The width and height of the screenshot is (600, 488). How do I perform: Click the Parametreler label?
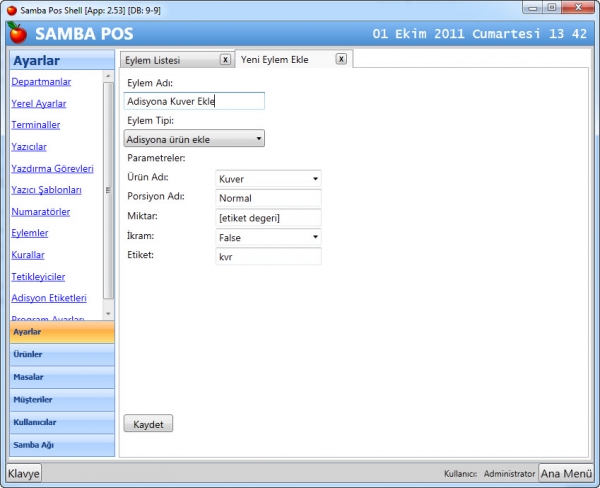pos(156,158)
